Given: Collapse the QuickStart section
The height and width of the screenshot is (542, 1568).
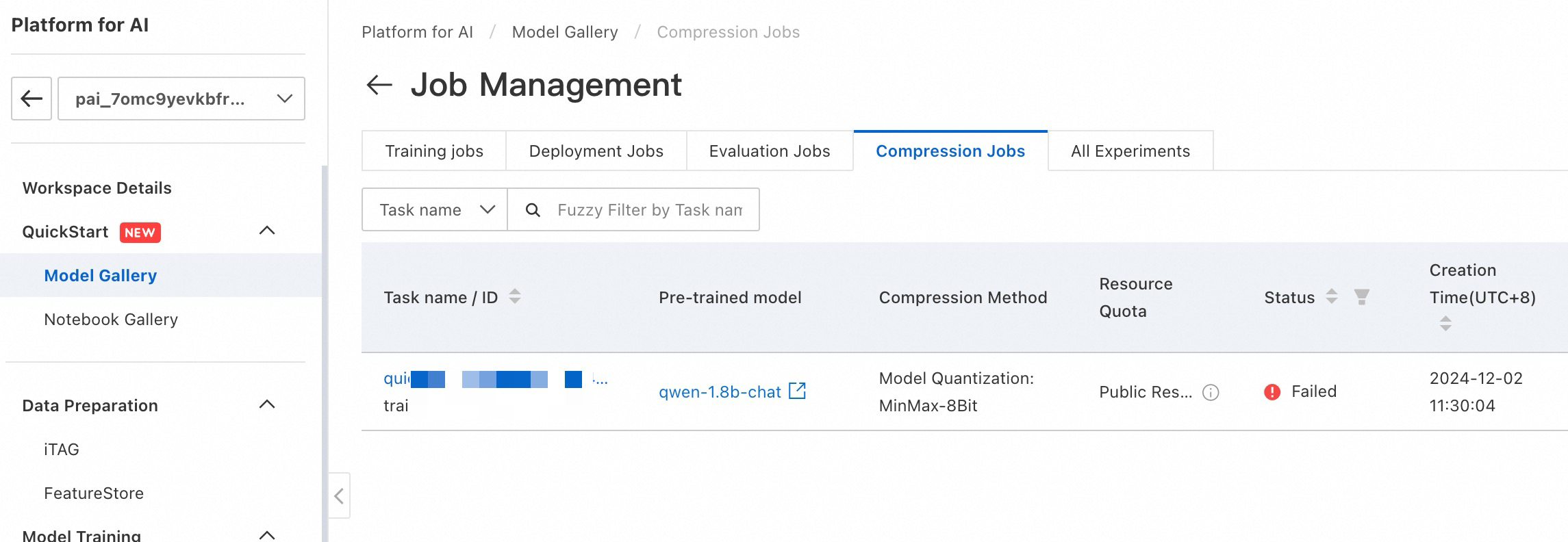Looking at the screenshot, I should (267, 231).
